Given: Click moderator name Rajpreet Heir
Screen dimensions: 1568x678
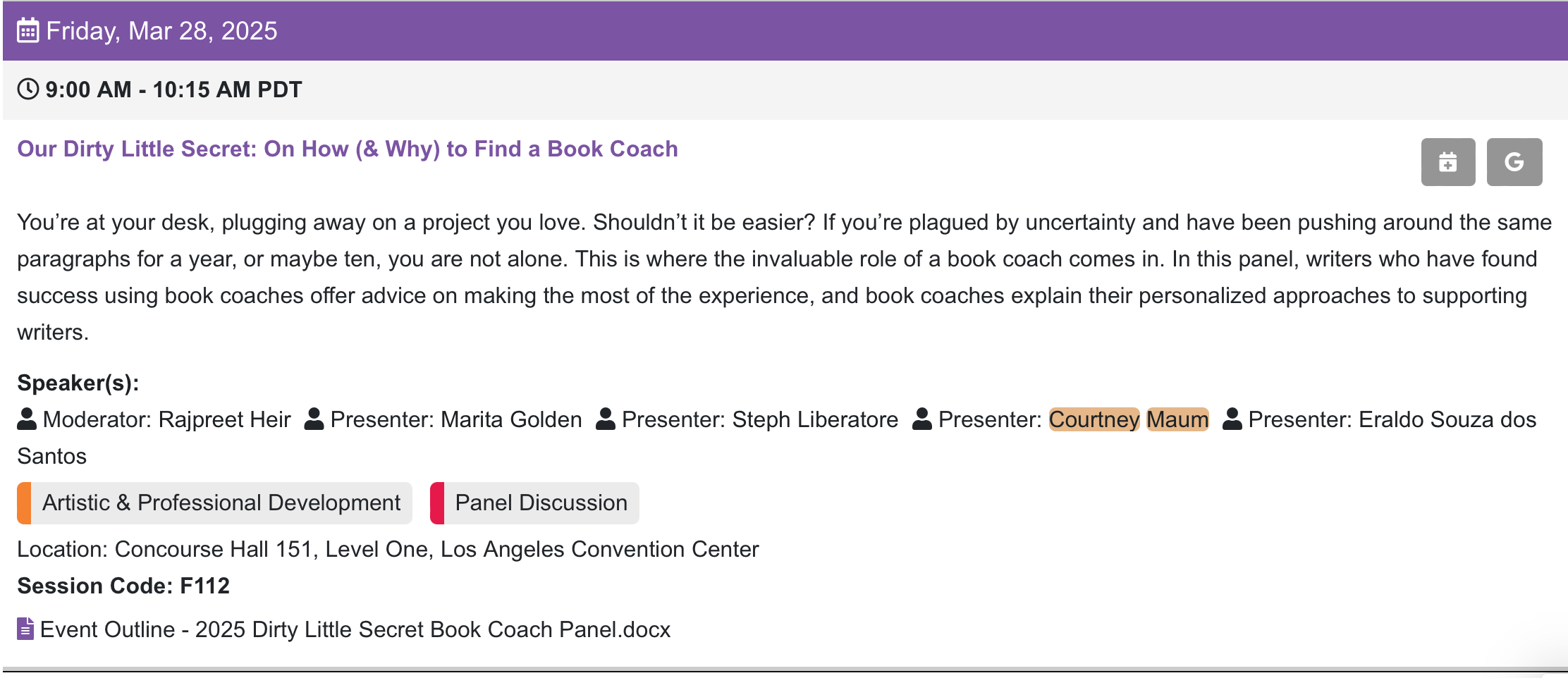Looking at the screenshot, I should [x=224, y=419].
